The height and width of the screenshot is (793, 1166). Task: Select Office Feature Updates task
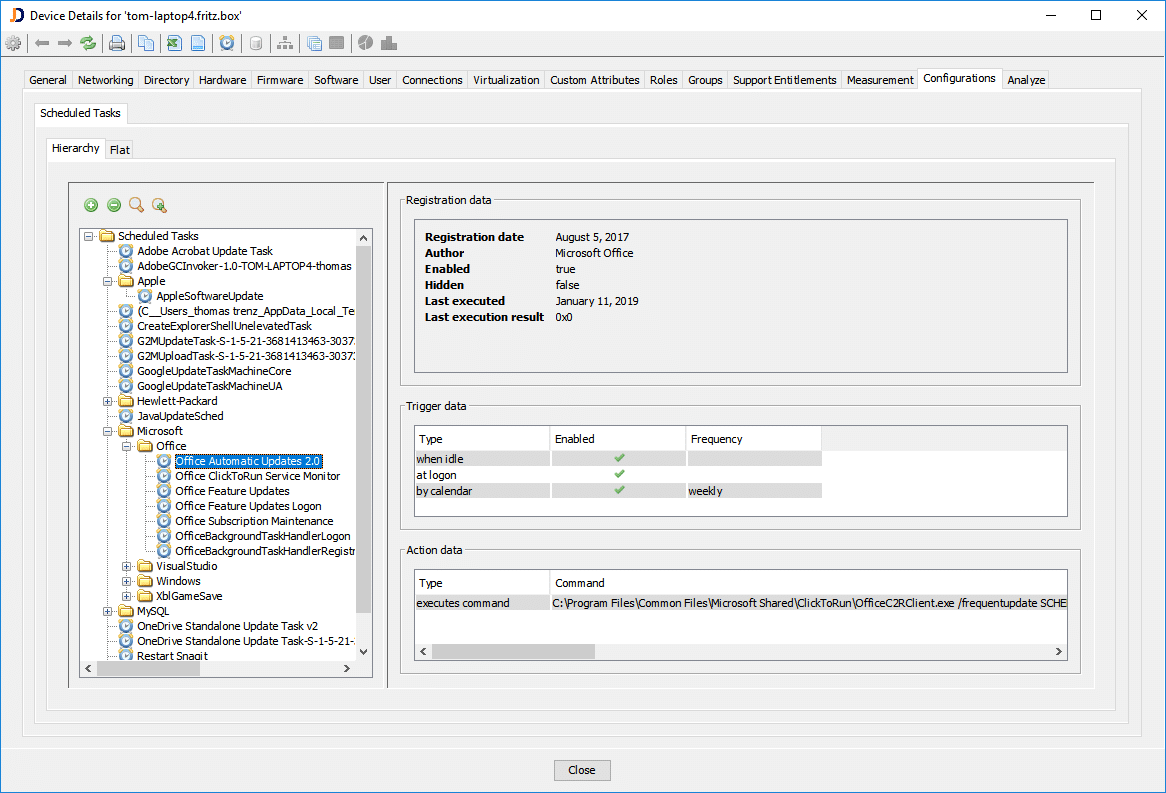232,491
